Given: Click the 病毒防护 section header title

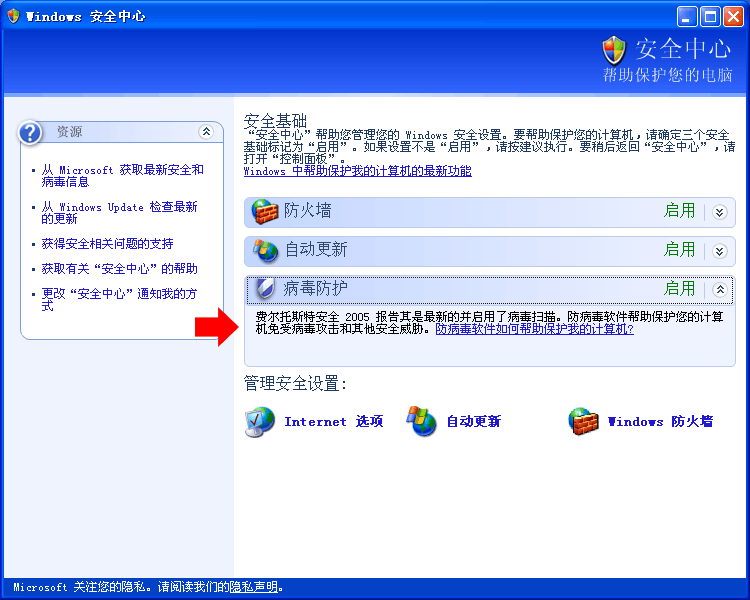Looking at the screenshot, I should (x=315, y=288).
